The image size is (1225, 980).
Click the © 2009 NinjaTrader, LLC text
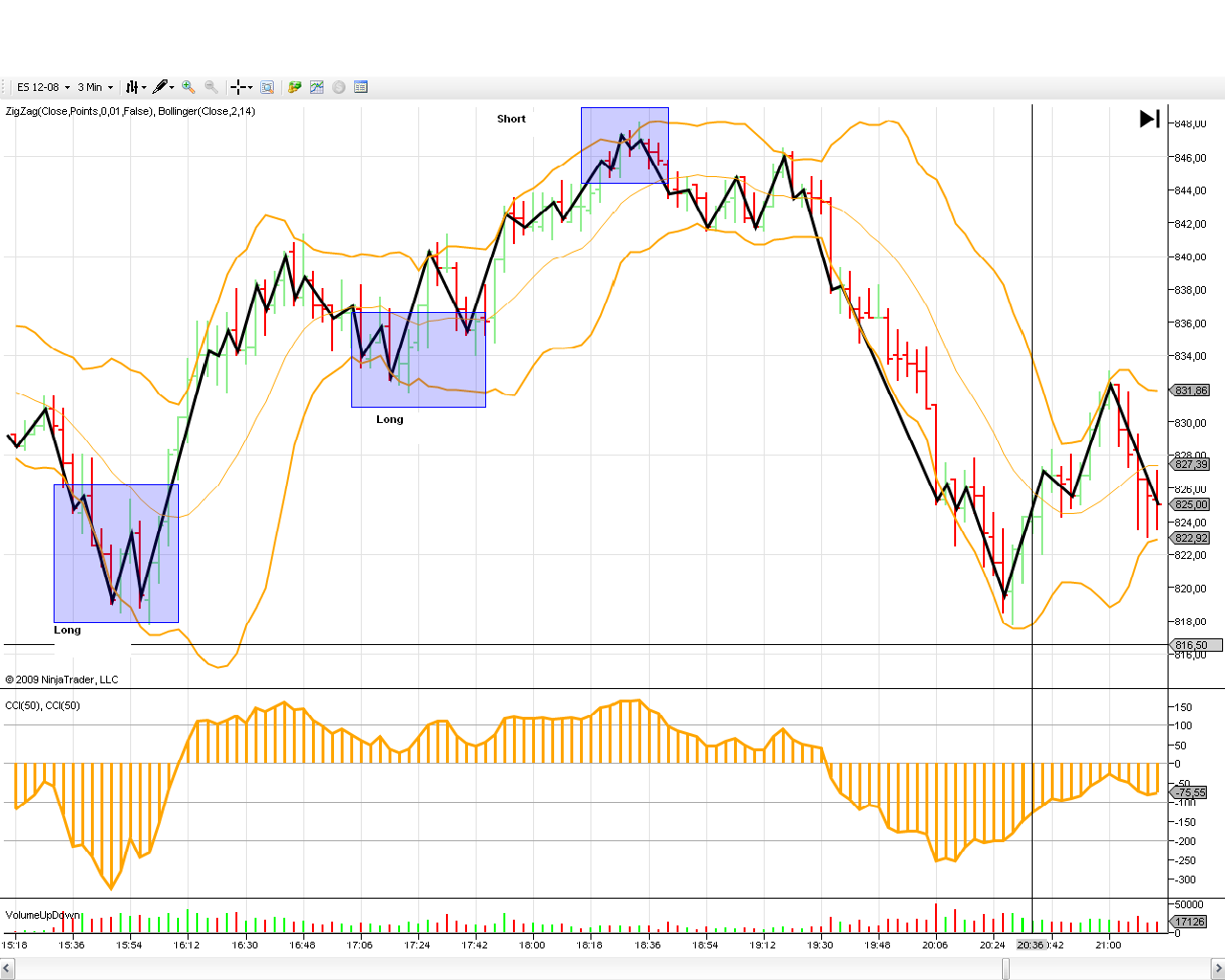[62, 679]
